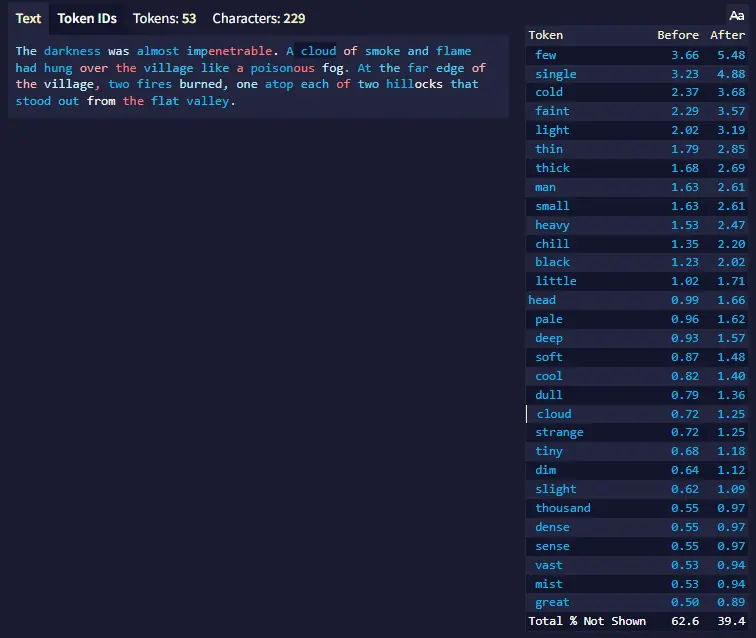Switch to the Token IDs tab

coord(87,18)
